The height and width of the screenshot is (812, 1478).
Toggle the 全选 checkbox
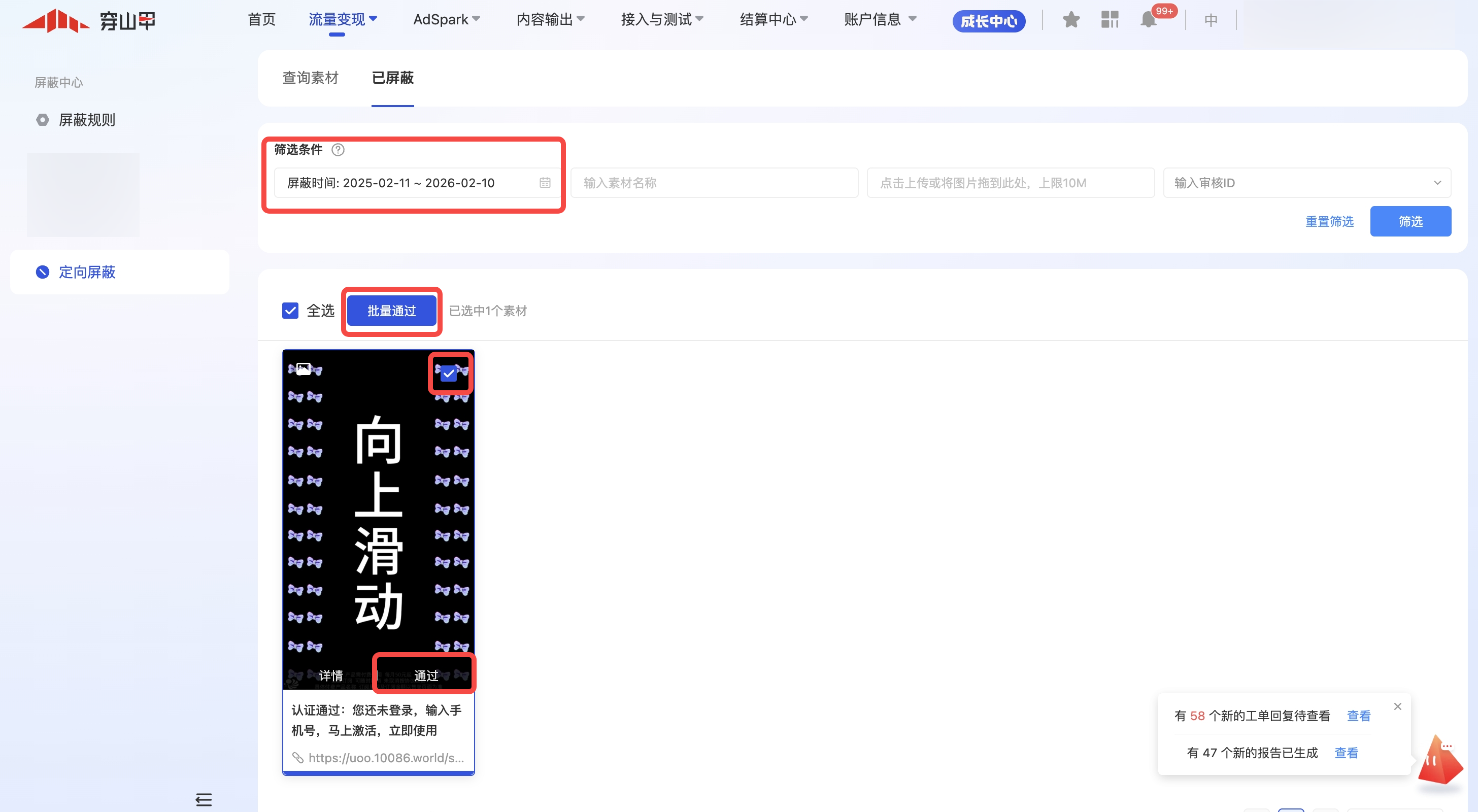(290, 311)
